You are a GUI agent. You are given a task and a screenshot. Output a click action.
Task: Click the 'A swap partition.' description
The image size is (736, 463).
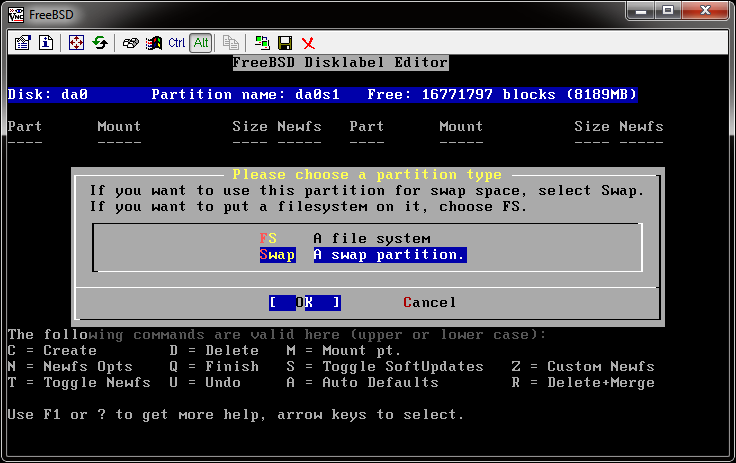390,255
